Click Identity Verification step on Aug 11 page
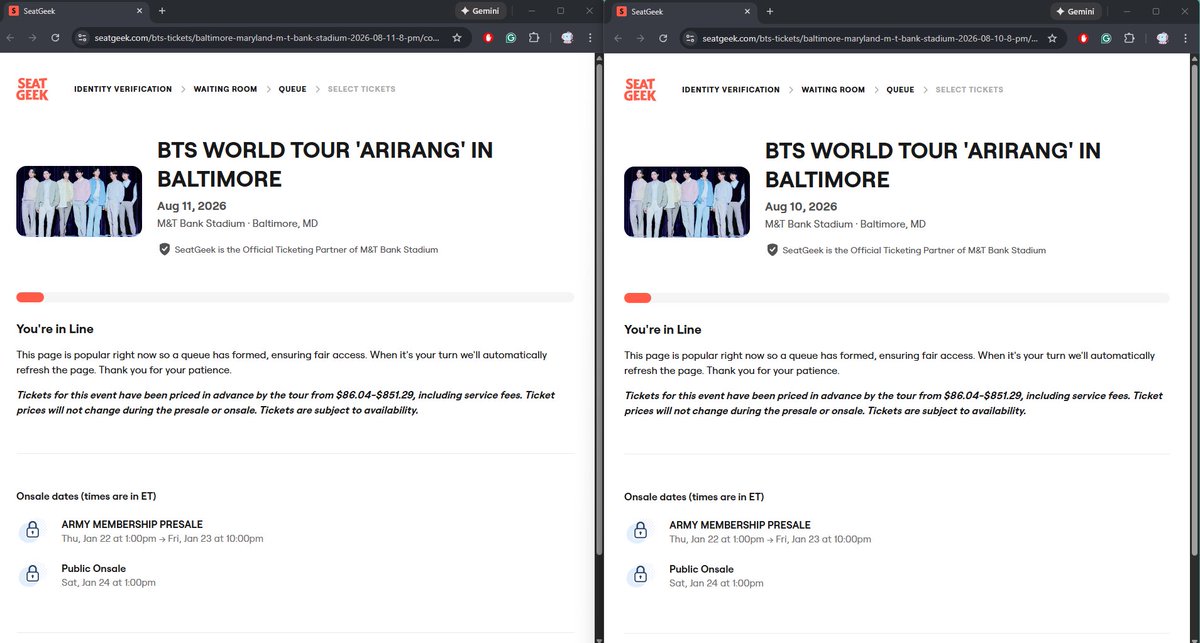This screenshot has width=1200, height=643. click(123, 89)
